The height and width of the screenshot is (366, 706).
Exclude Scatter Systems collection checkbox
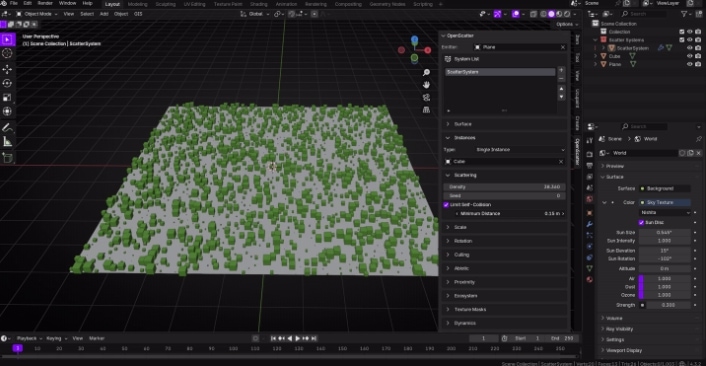[x=682, y=40]
